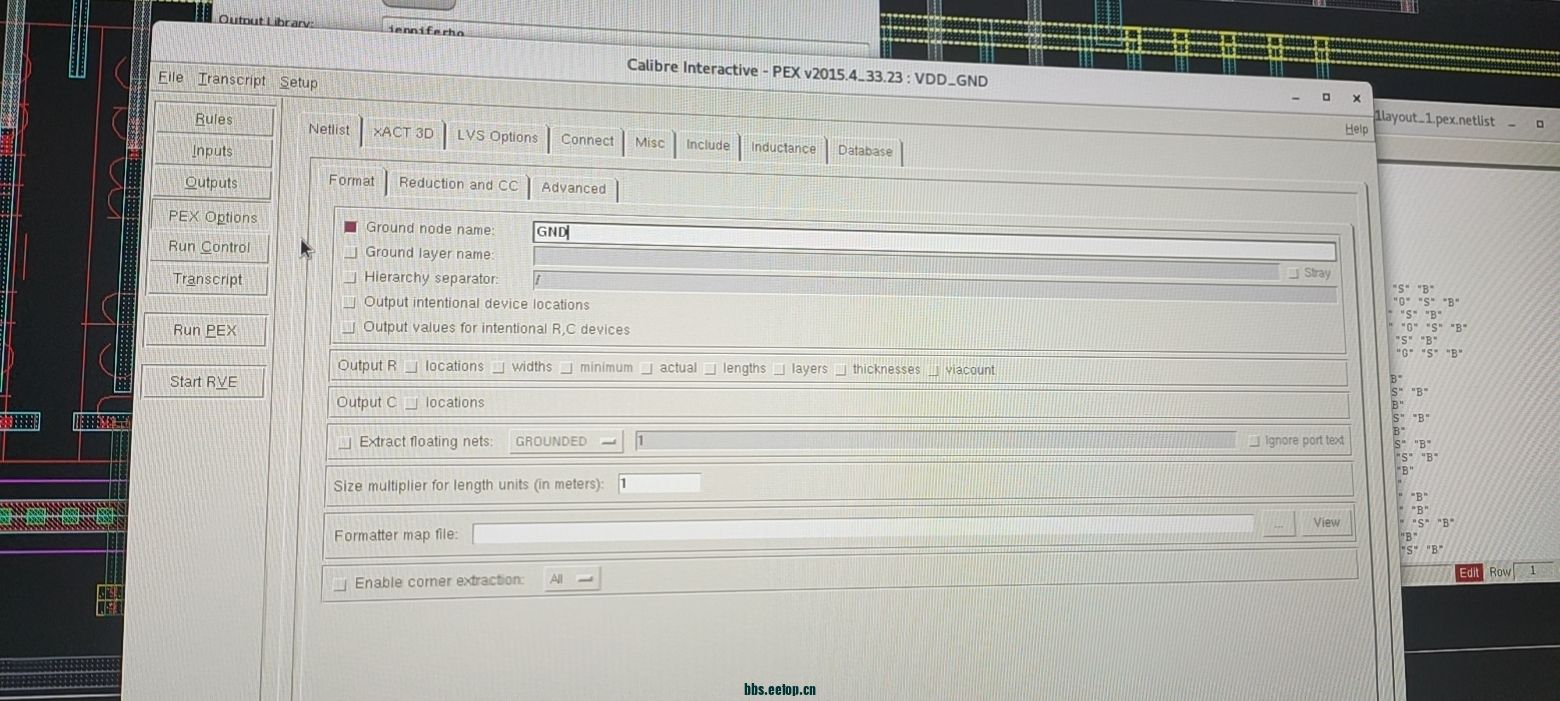Enable the Hierarchy separator checkbox
Viewport: 1560px width, 701px height.
pyautogui.click(x=349, y=278)
